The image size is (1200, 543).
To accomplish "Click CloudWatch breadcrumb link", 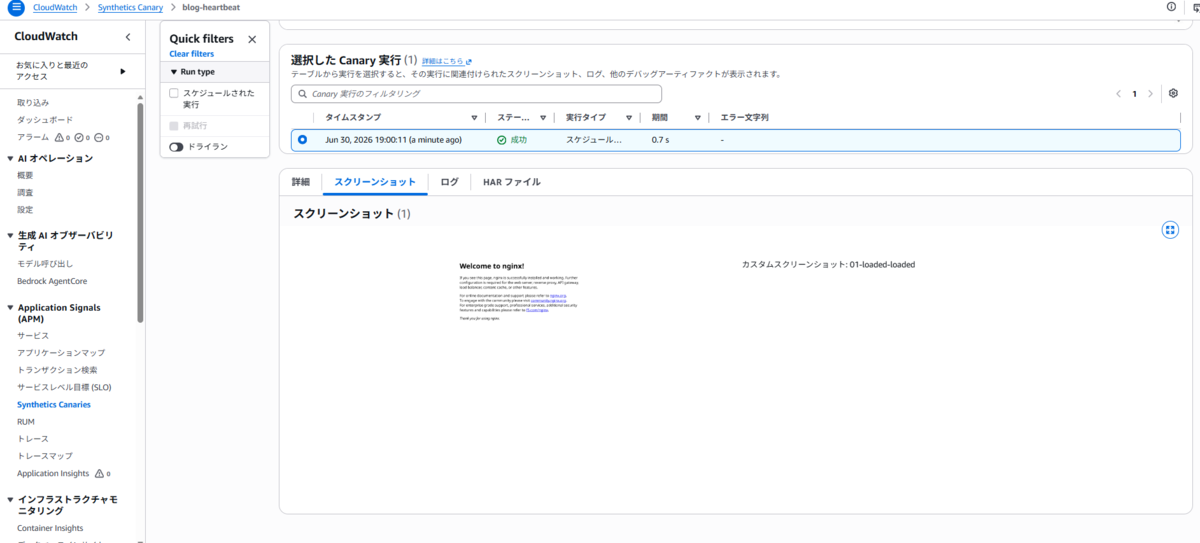I will click(56, 7).
